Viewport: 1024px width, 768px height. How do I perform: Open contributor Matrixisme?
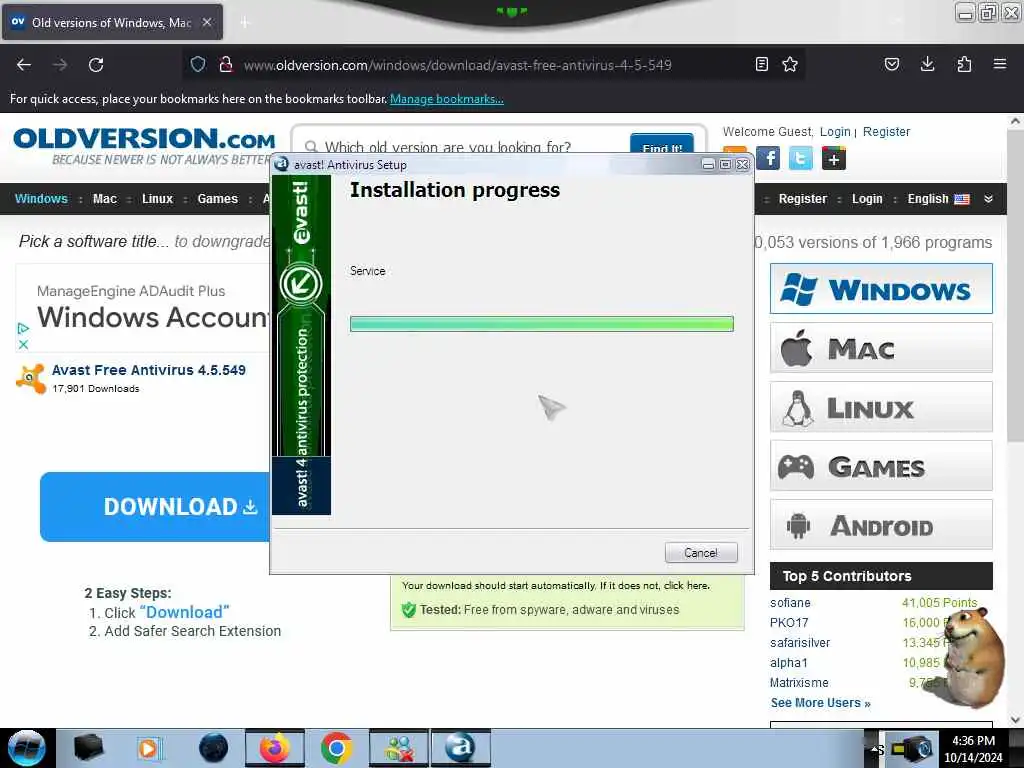point(799,682)
